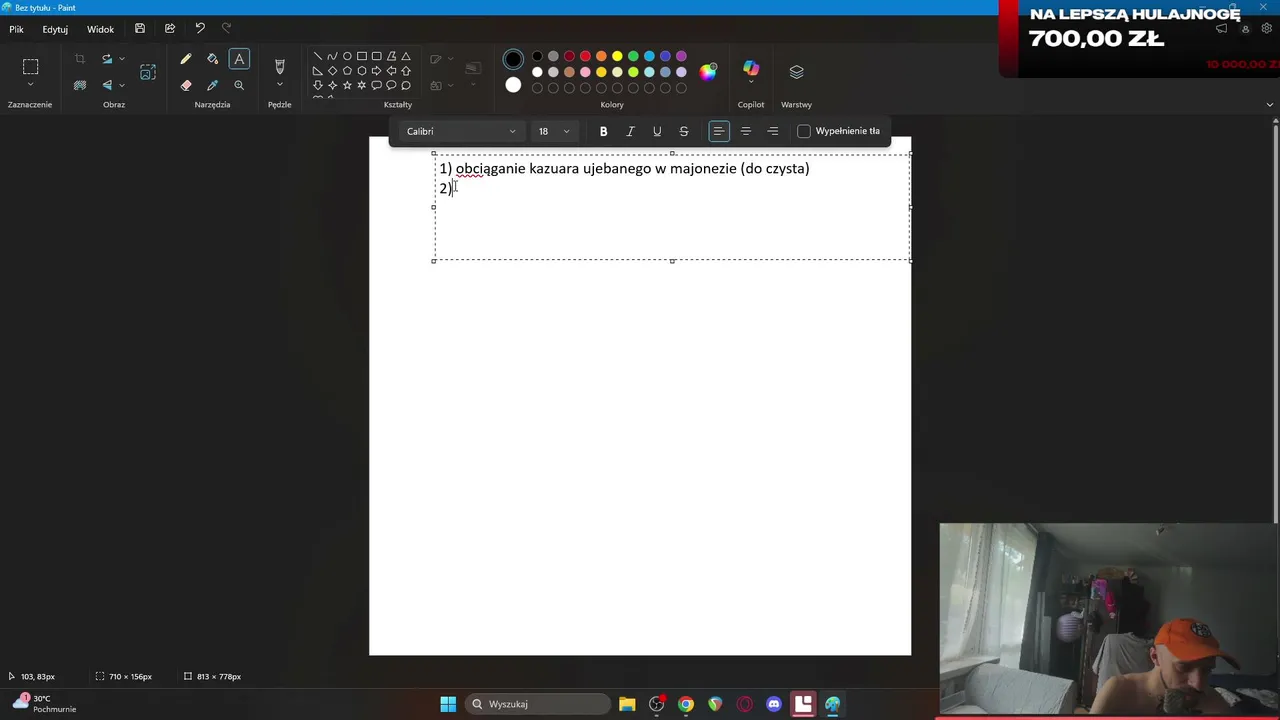Open the Plik menu

17,29
